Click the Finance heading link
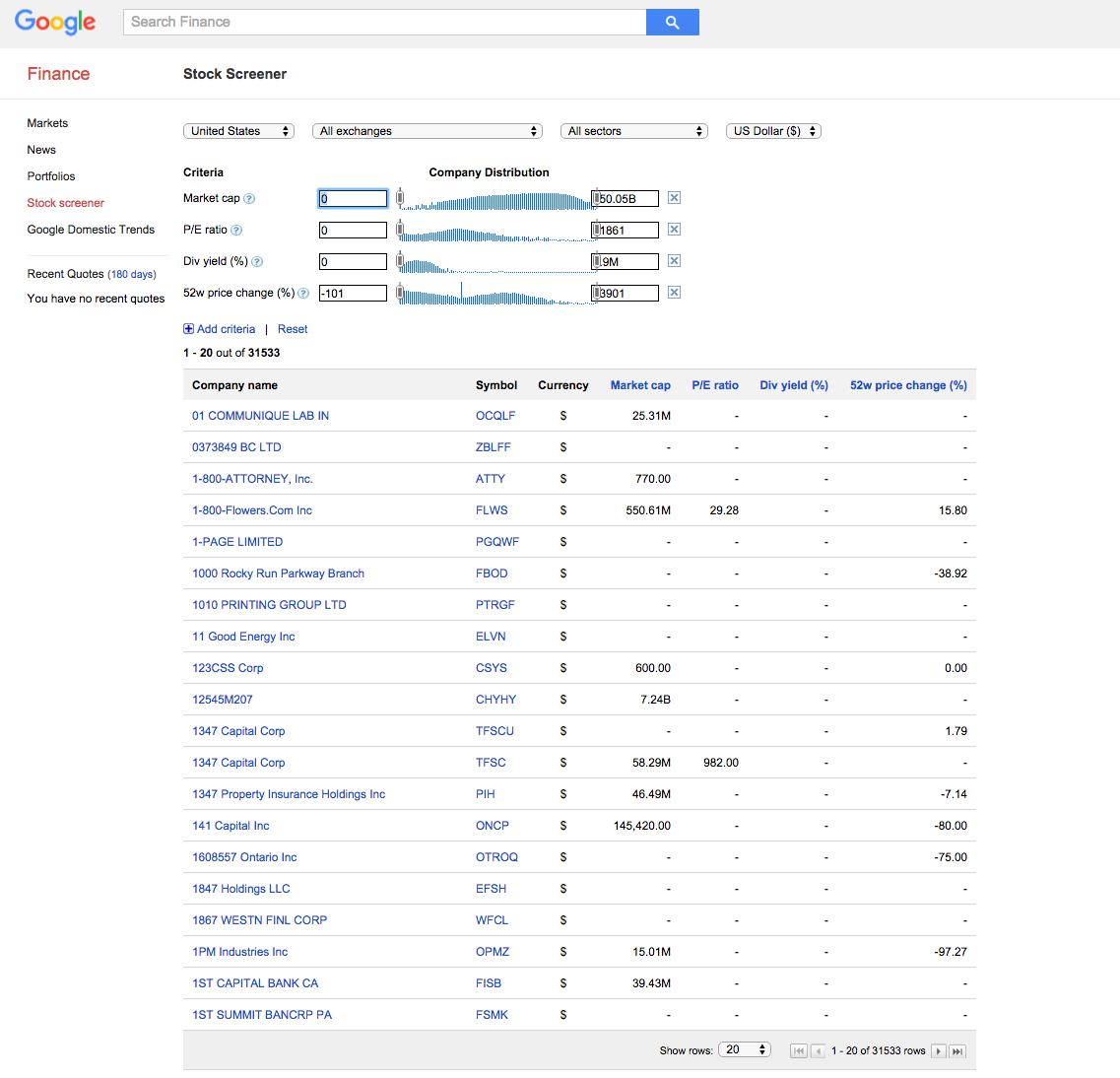This screenshot has height=1078, width=1120. coord(58,74)
